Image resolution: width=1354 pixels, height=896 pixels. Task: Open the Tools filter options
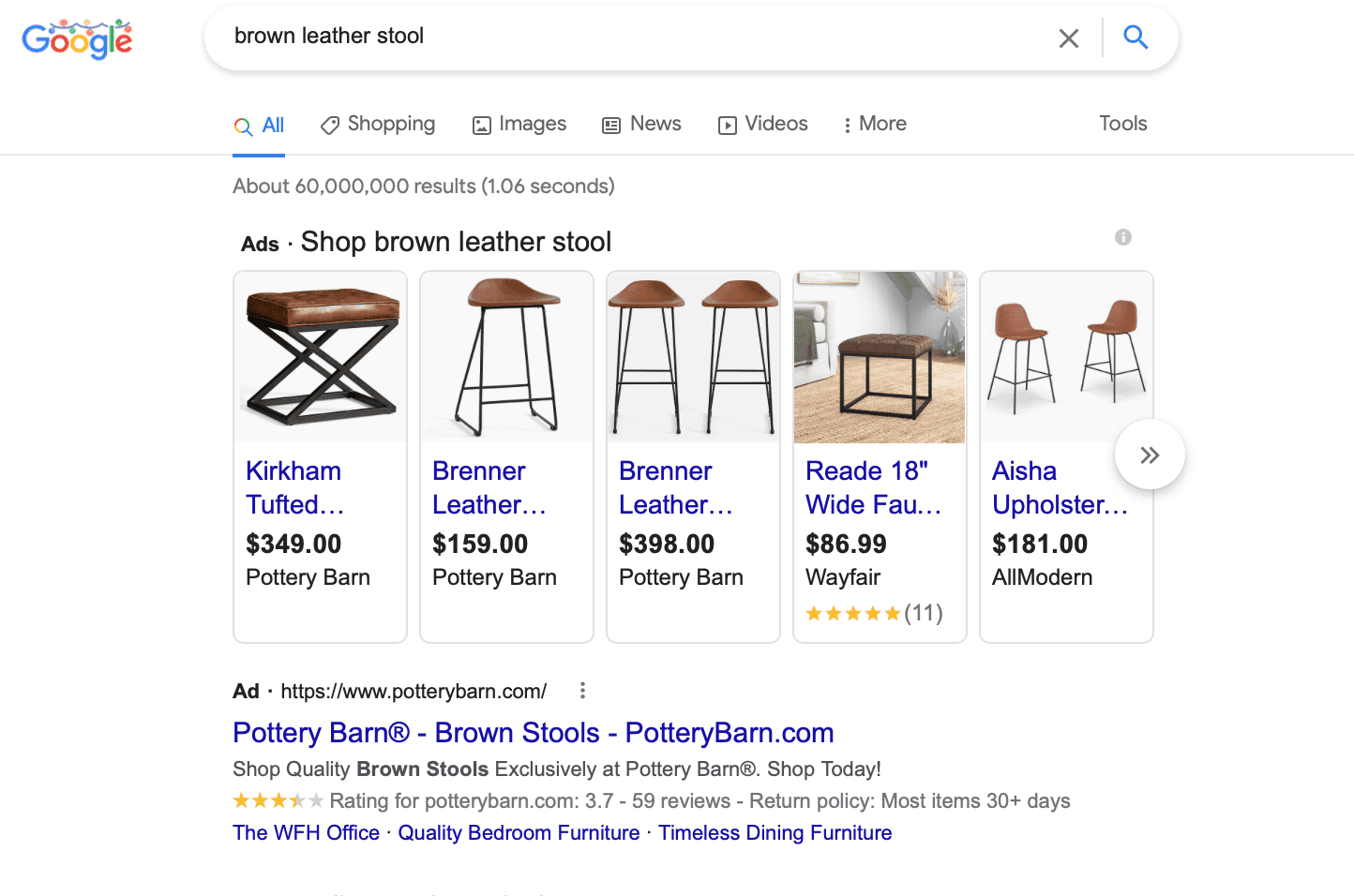click(1122, 124)
